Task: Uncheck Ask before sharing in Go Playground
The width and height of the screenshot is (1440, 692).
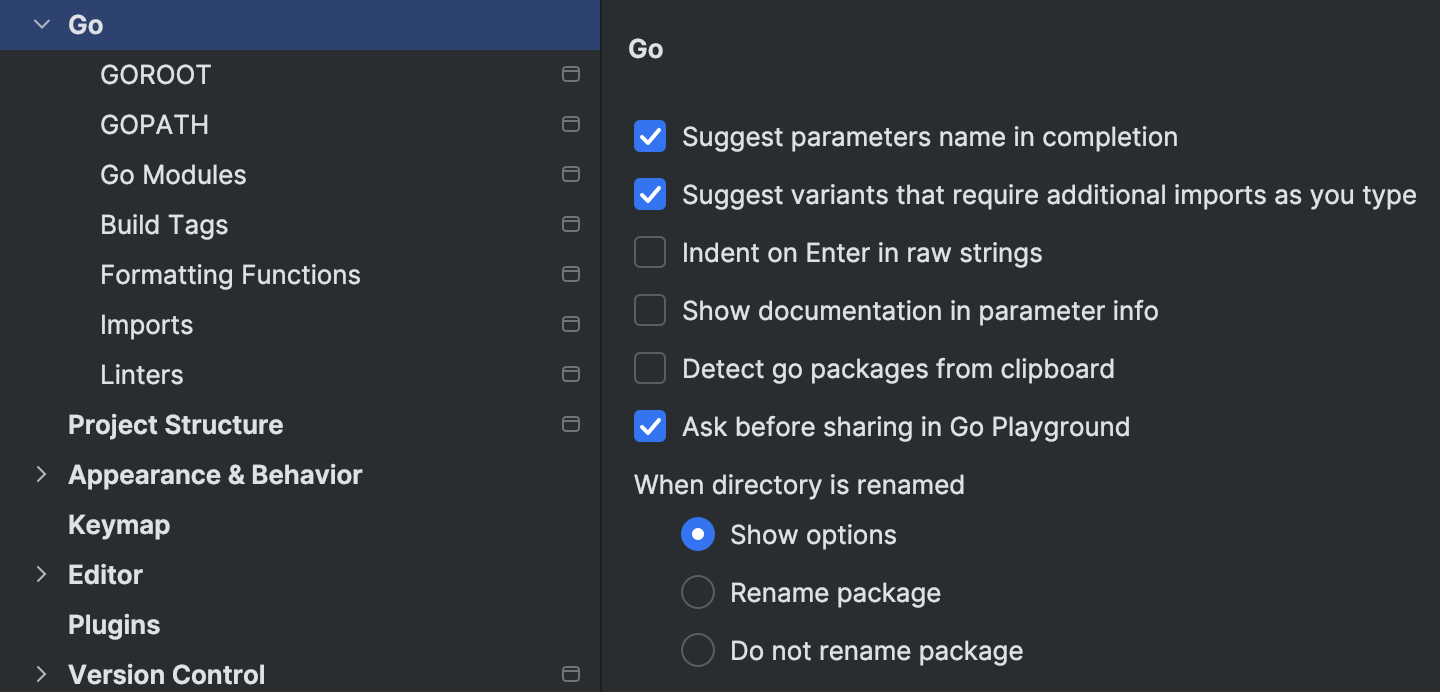Action: [x=649, y=426]
